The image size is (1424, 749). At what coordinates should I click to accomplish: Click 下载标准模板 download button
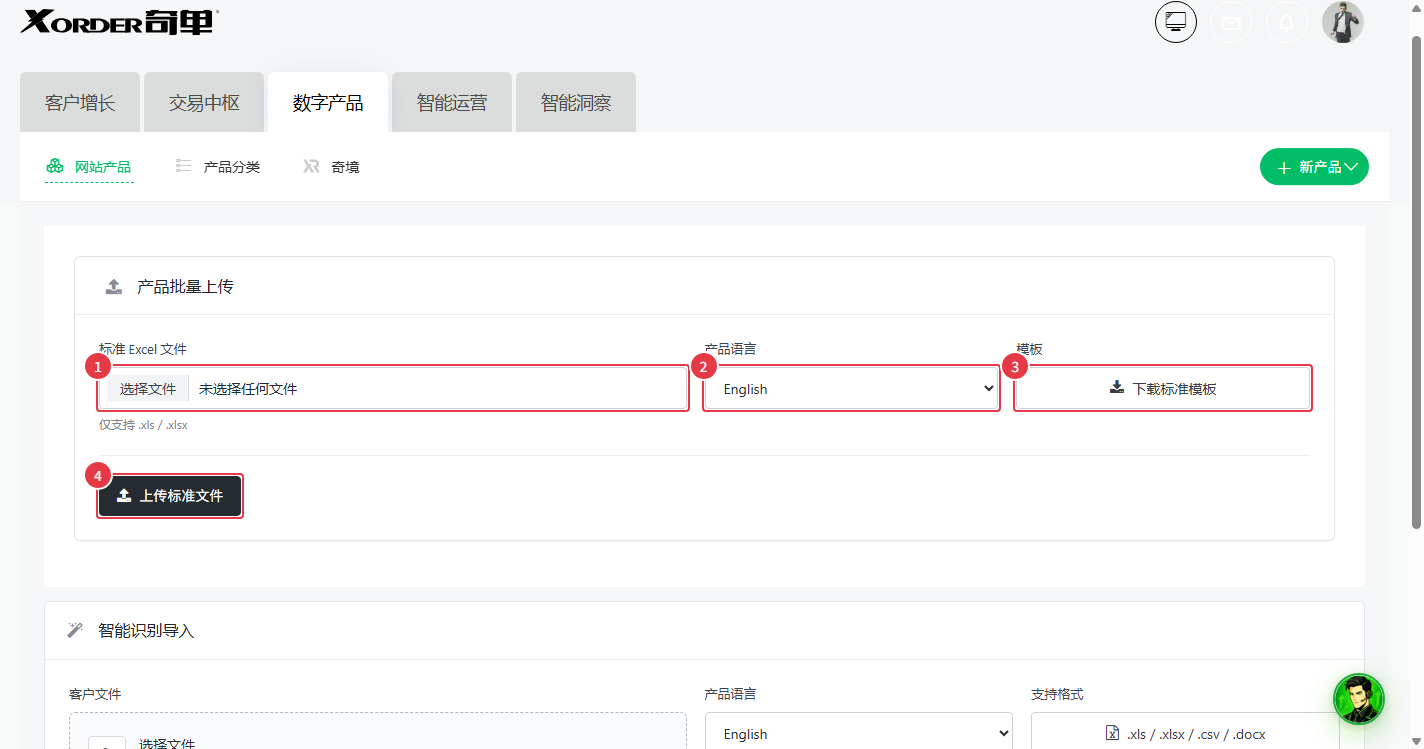(1163, 389)
